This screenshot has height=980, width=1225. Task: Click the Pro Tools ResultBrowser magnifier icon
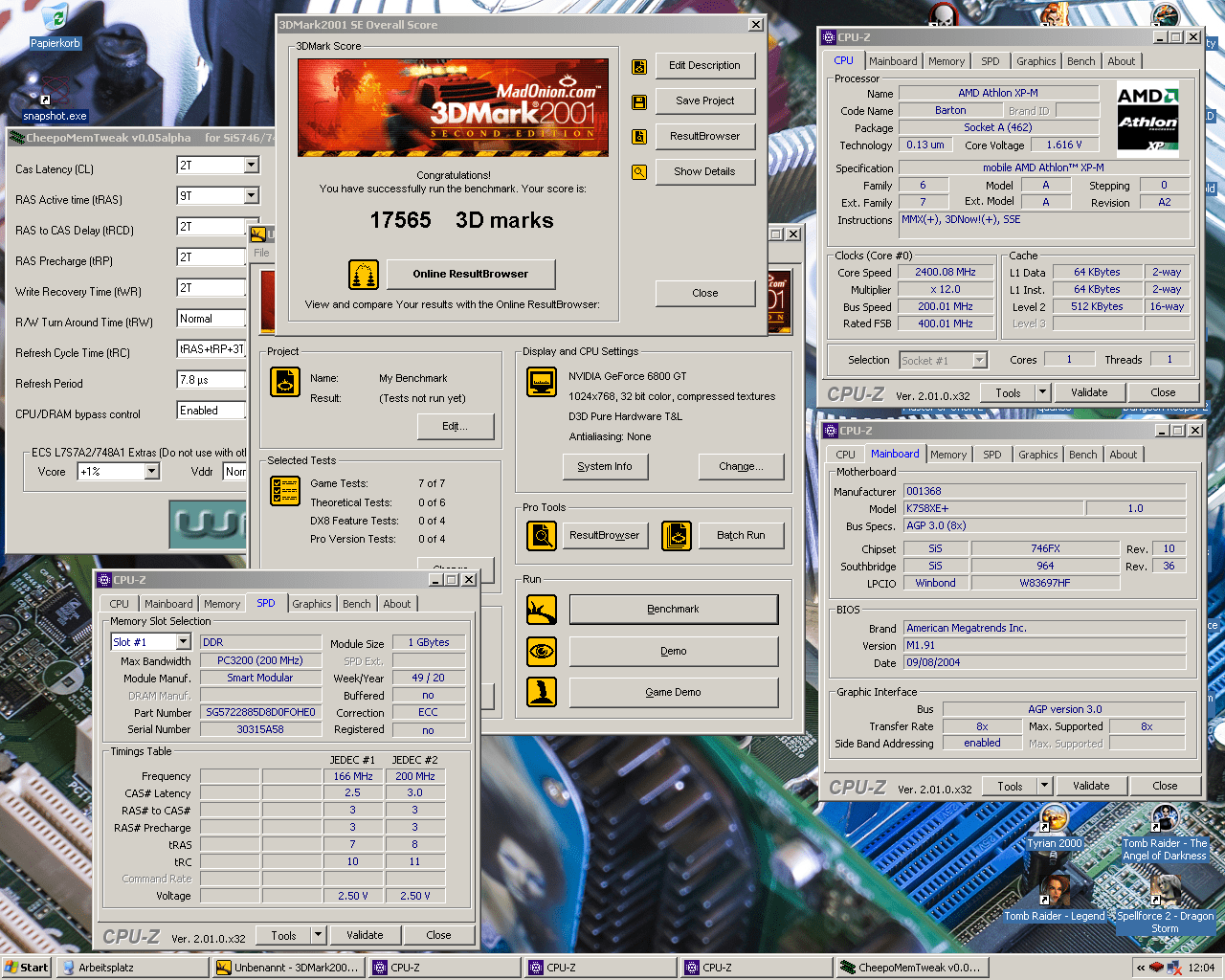542,536
